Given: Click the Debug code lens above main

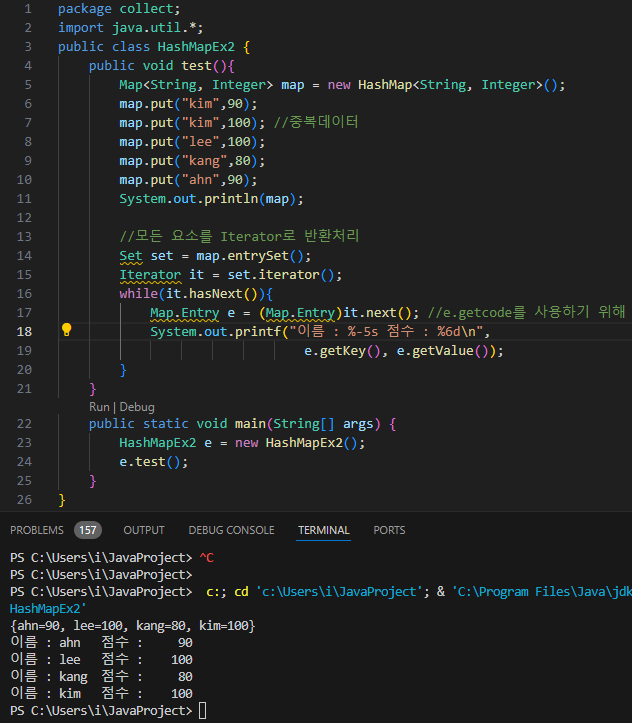Looking at the screenshot, I should 137,407.
